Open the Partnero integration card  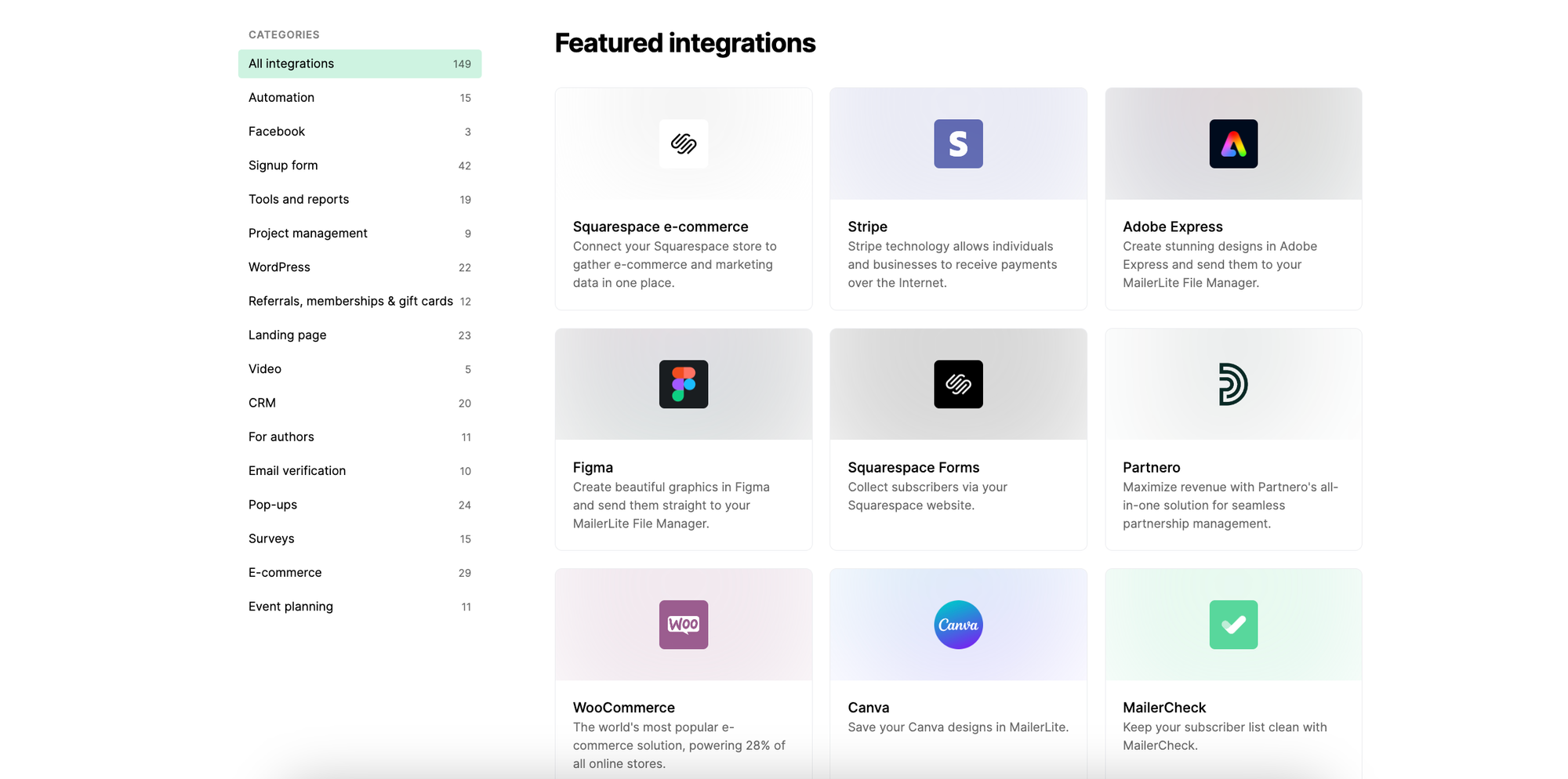coord(1233,439)
